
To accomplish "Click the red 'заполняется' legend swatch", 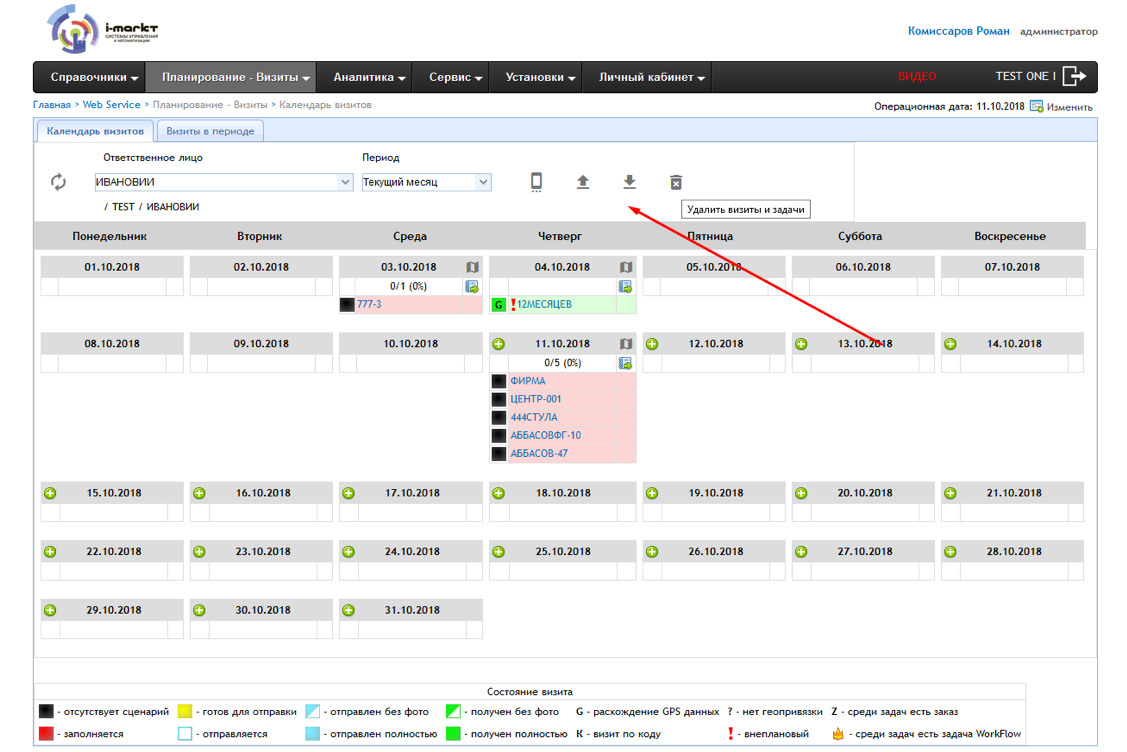I will pyautogui.click(x=46, y=734).
